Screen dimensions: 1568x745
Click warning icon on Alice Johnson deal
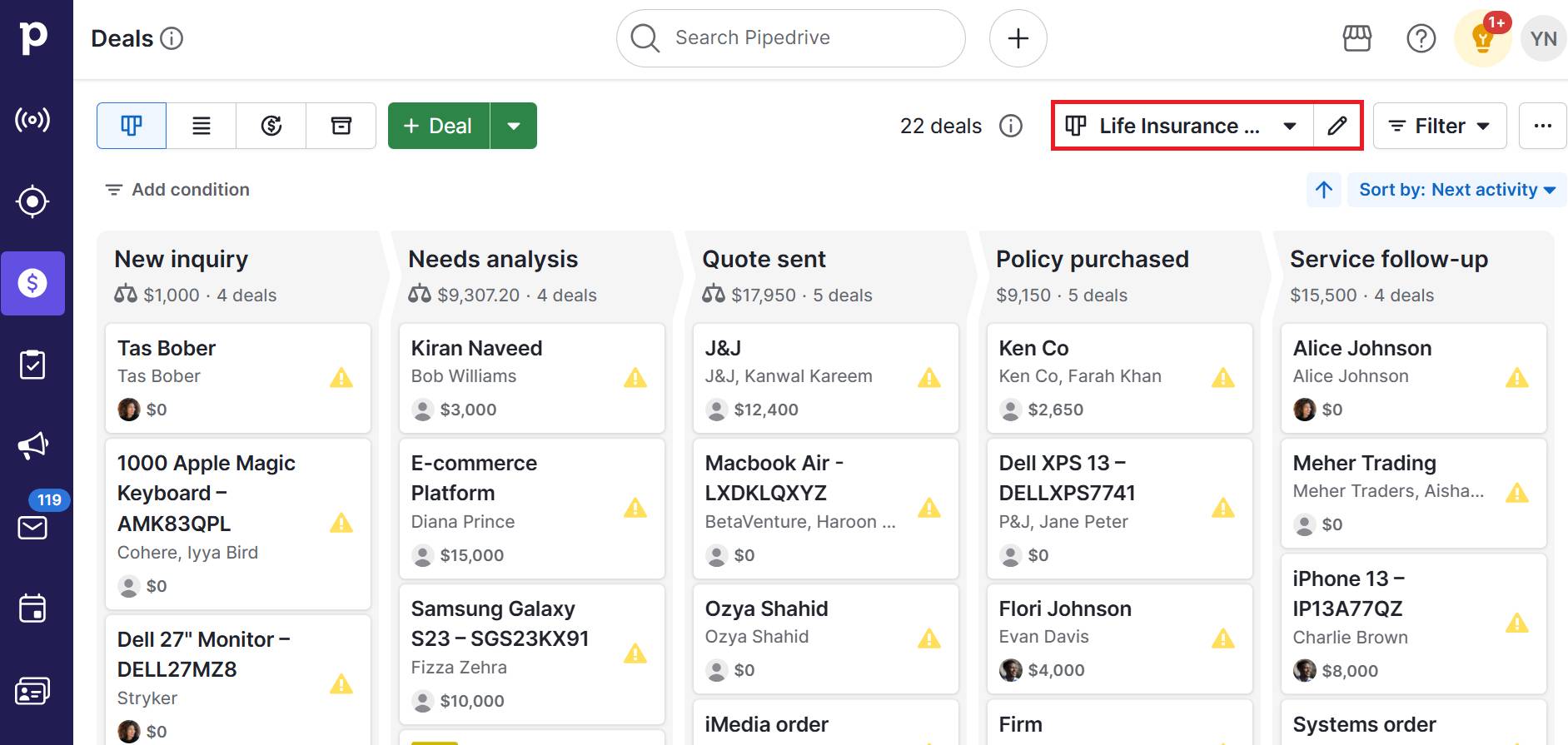click(1517, 378)
